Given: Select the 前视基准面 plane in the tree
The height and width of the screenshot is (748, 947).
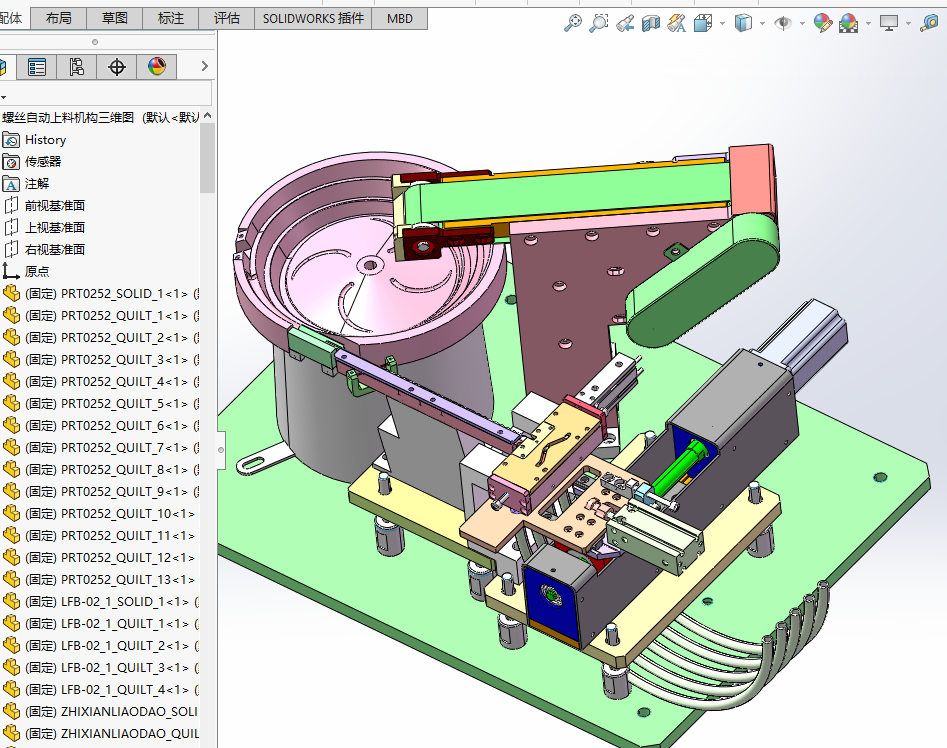Looking at the screenshot, I should (x=55, y=206).
